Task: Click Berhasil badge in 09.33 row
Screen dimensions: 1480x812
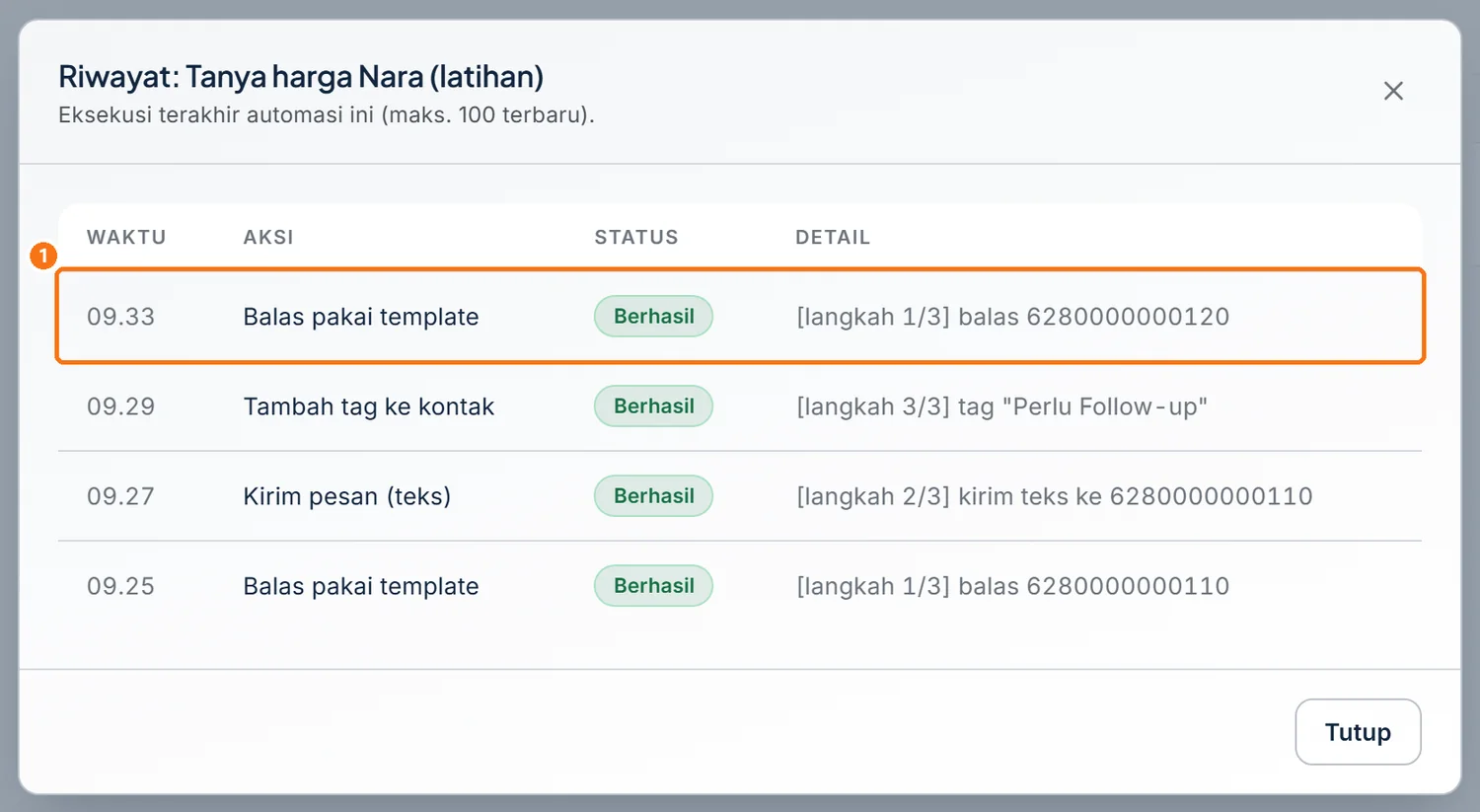Action: (x=653, y=316)
